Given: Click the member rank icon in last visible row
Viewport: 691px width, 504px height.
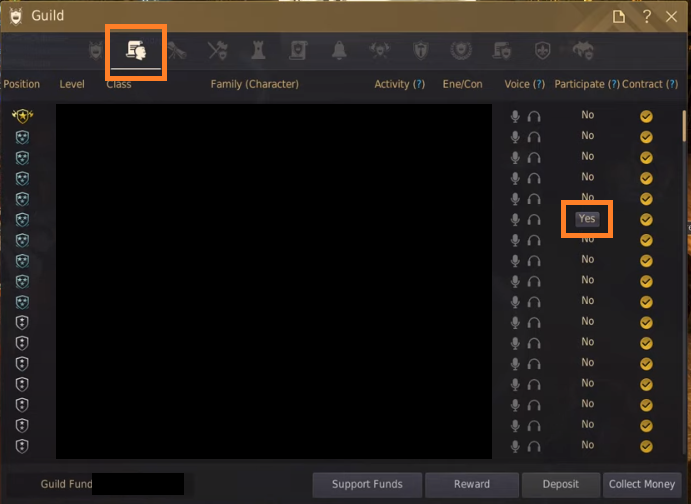Looking at the screenshot, I should pos(22,446).
